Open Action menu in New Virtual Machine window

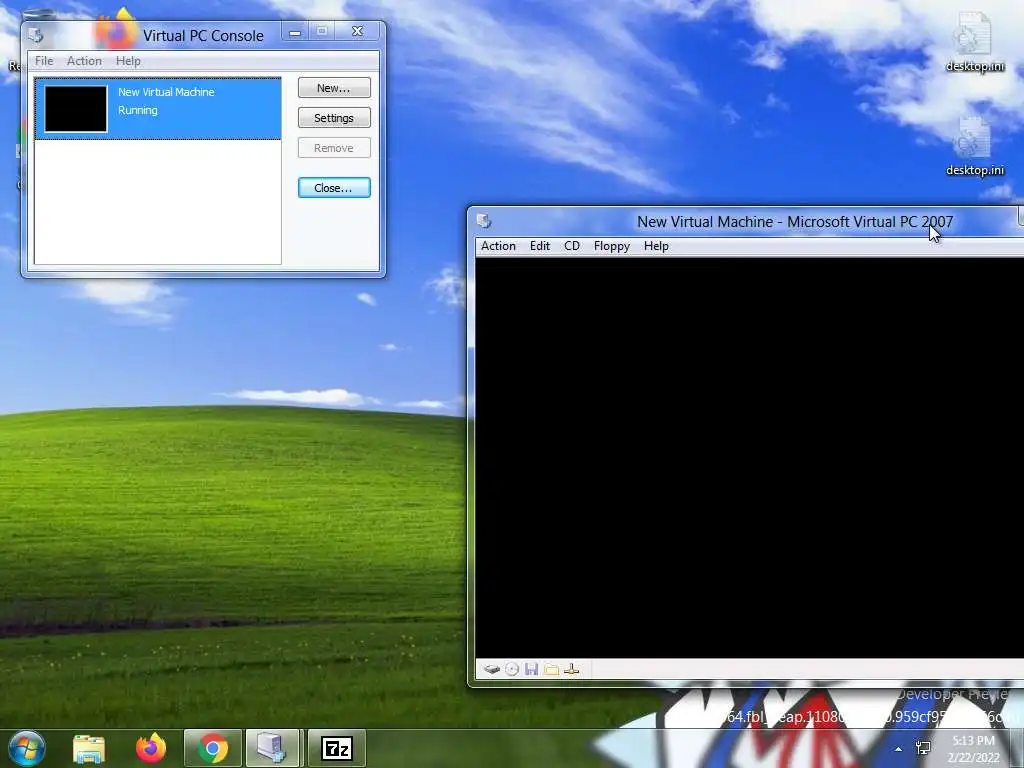click(498, 246)
